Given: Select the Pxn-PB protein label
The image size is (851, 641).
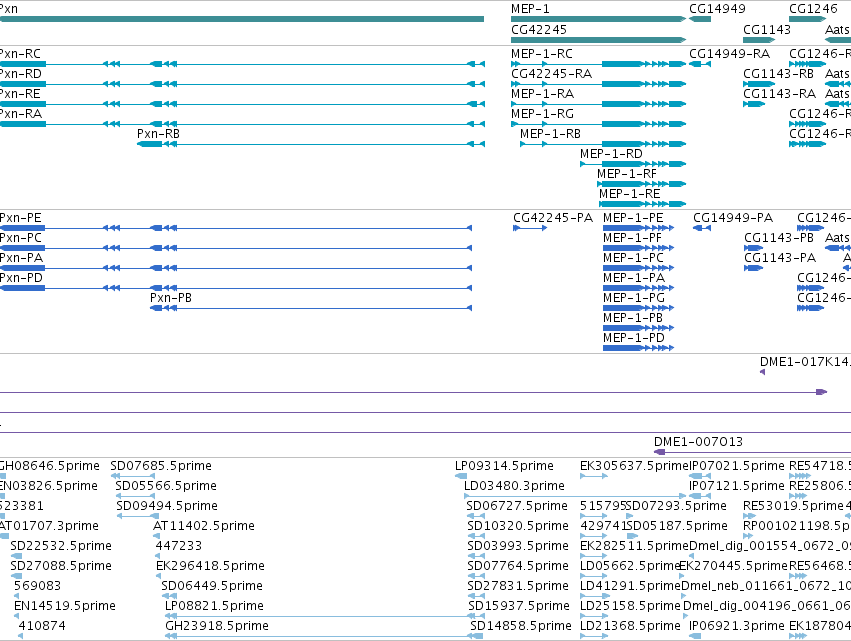Looking at the screenshot, I should [x=170, y=298].
